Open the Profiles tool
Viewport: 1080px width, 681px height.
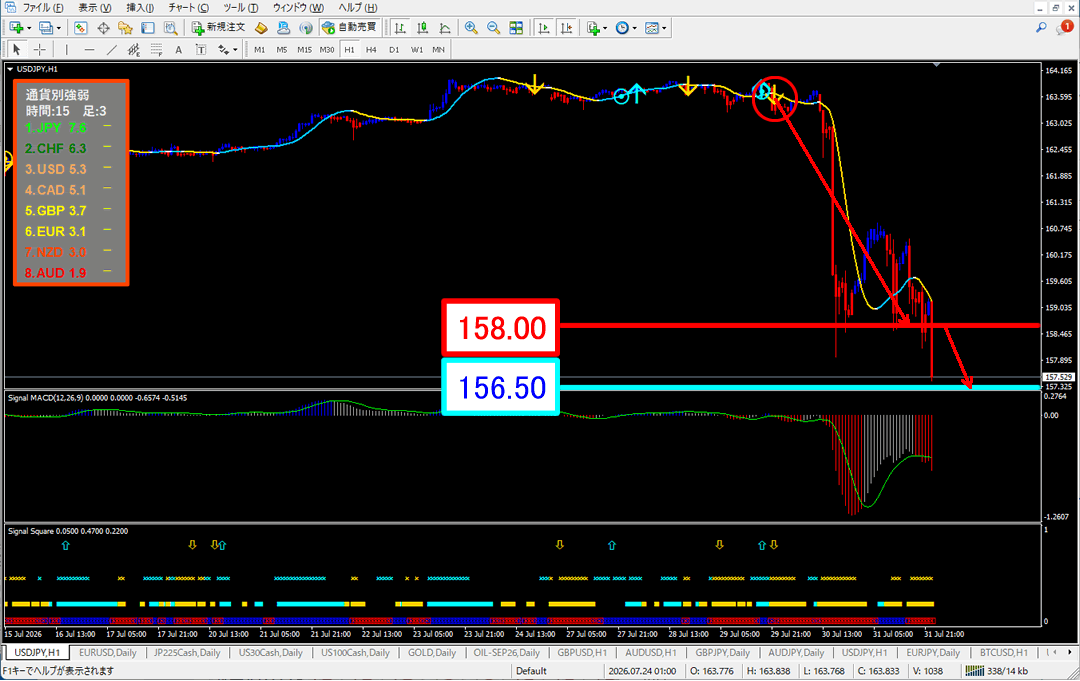pos(45,28)
